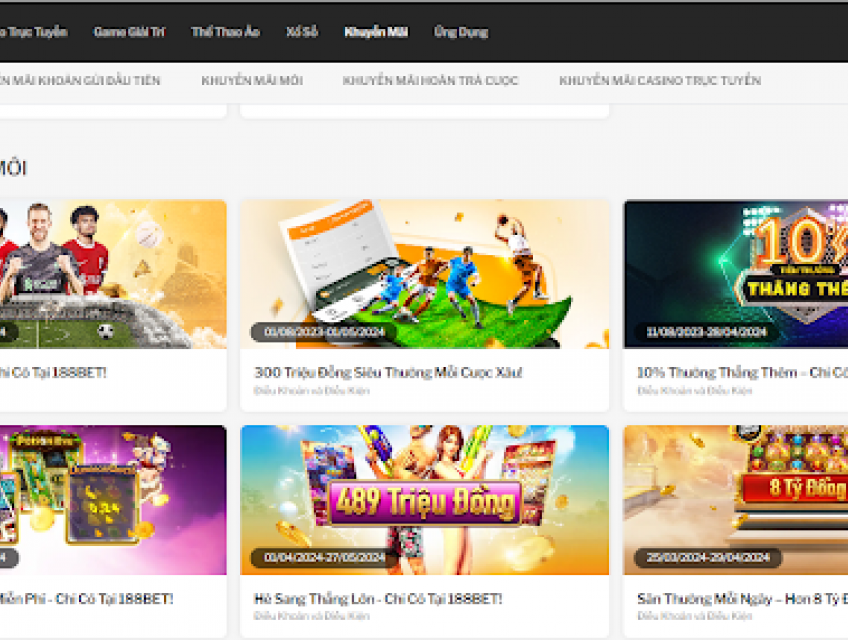Click title 'Miễn Phí - Chỉ Có Tại 188BET!'
848x640 pixels.
coord(87,598)
